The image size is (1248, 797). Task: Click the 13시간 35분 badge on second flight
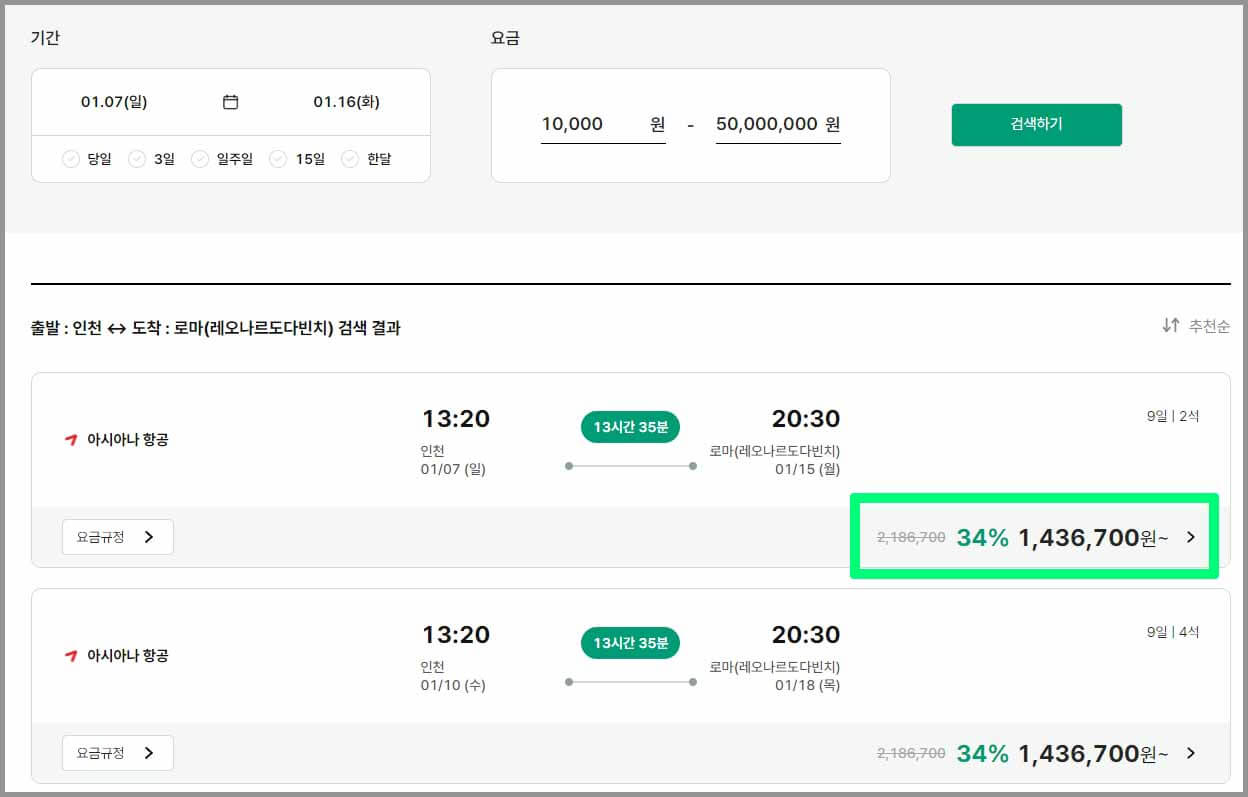coord(629,642)
